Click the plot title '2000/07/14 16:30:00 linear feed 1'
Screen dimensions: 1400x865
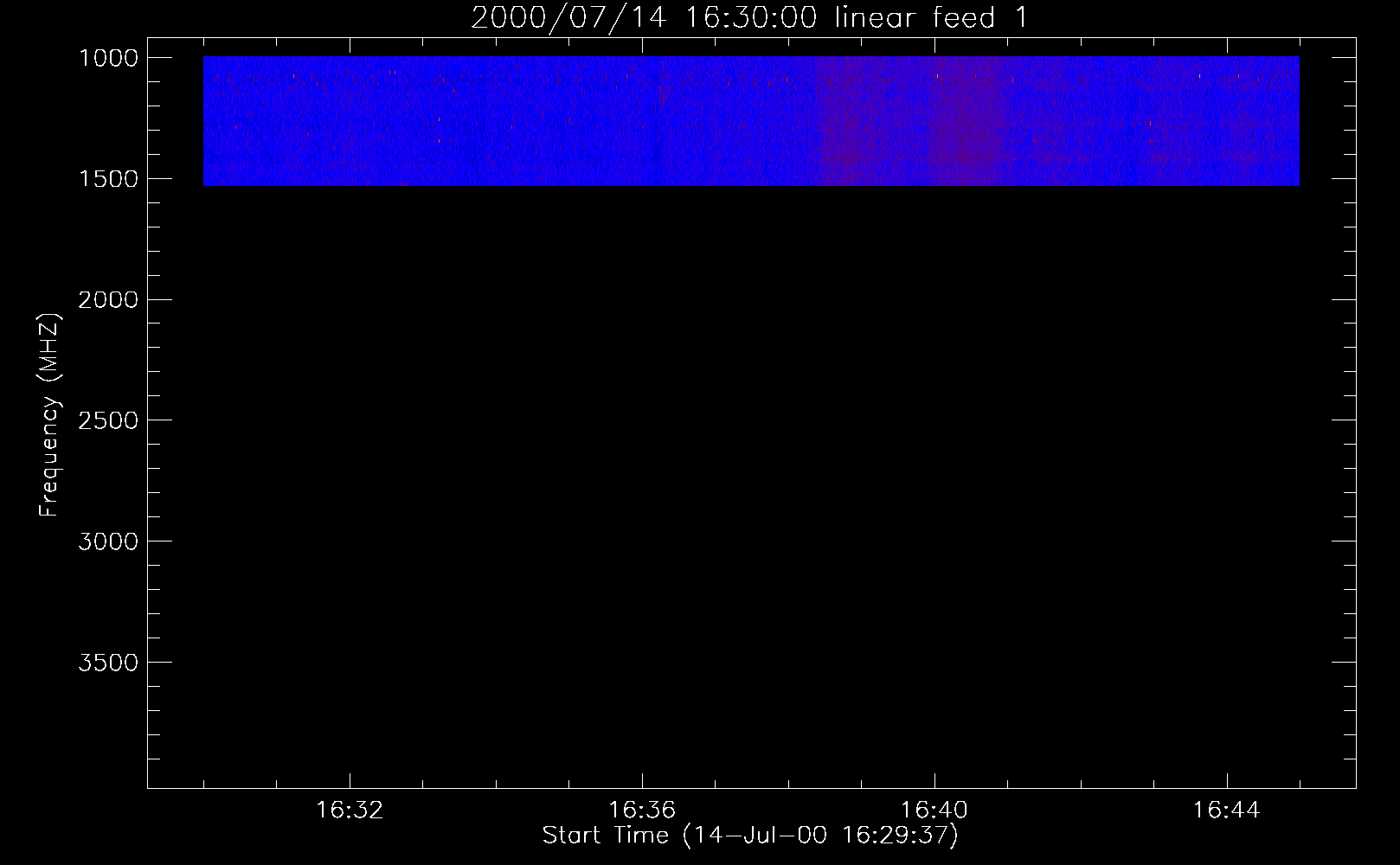[x=749, y=17]
